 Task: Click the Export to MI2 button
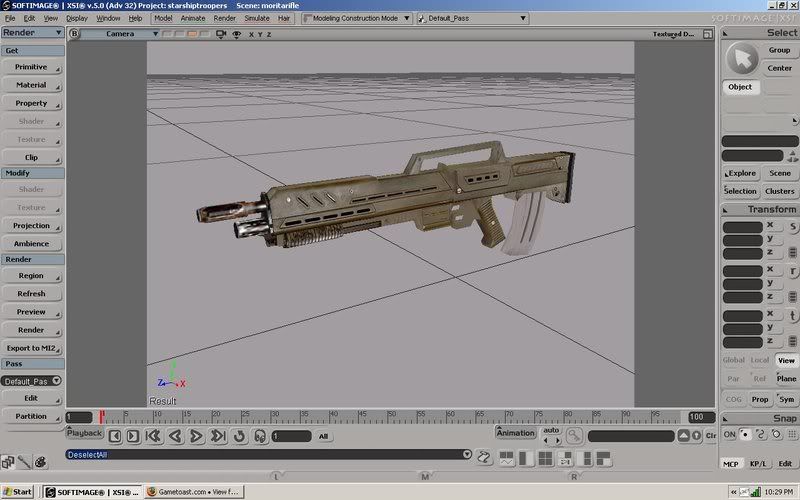coord(32,348)
